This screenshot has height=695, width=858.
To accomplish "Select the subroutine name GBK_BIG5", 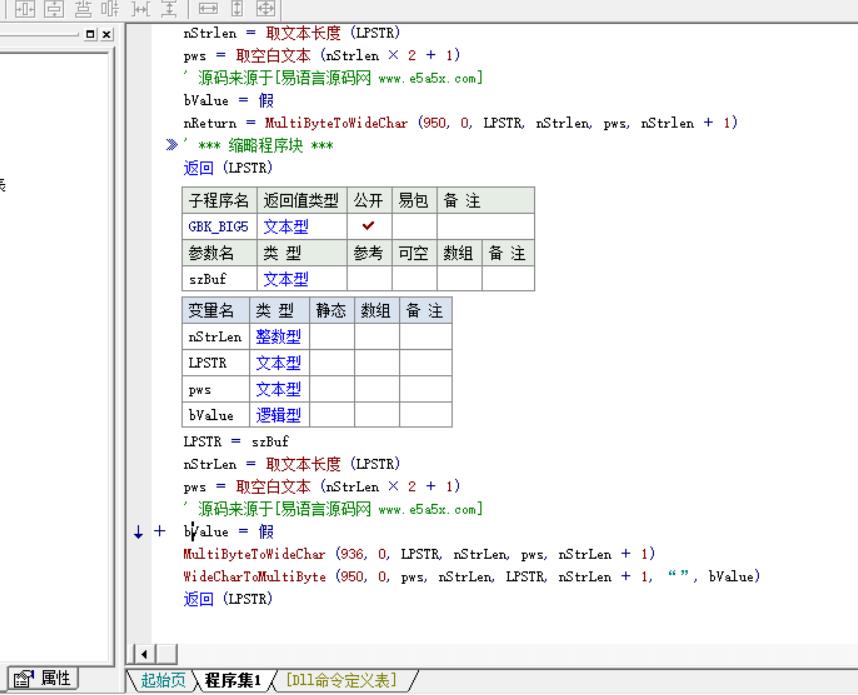I will [218, 226].
